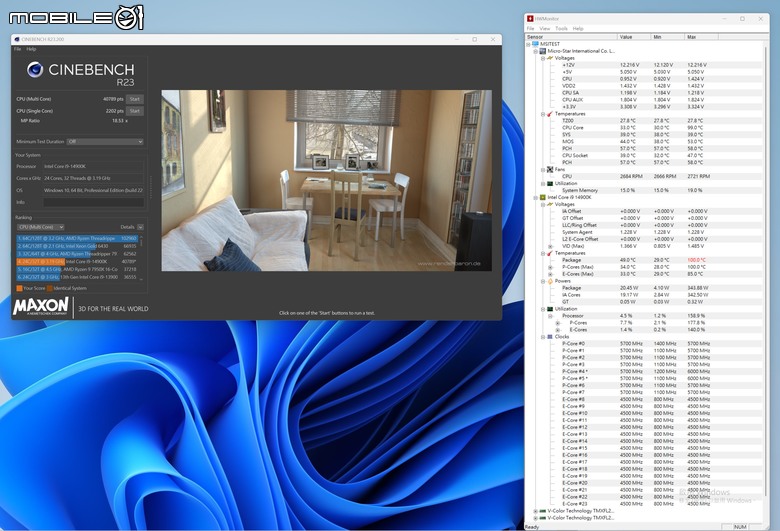
Task: Click the Intel Core i9 14900K chip icon
Action: pyautogui.click(x=543, y=197)
